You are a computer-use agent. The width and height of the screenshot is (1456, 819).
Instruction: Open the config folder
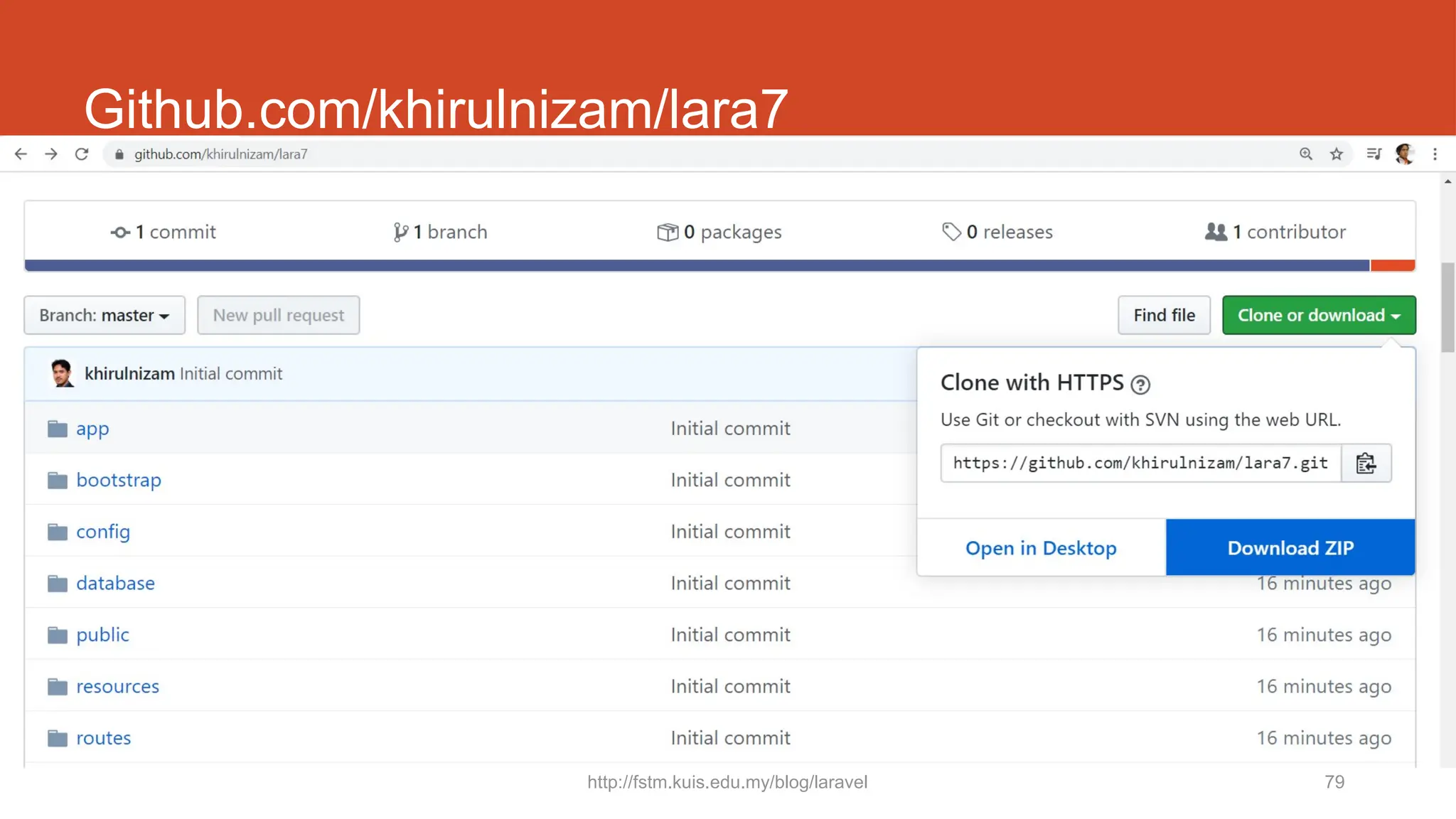103,532
